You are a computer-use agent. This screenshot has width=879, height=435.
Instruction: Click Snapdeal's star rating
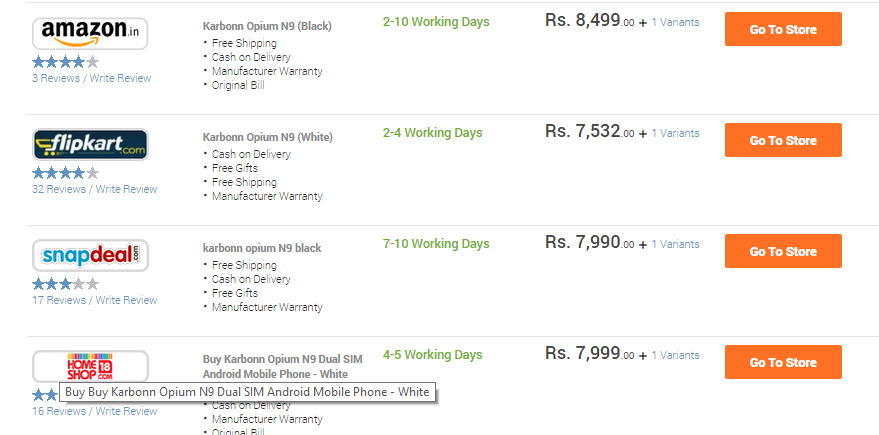click(66, 284)
